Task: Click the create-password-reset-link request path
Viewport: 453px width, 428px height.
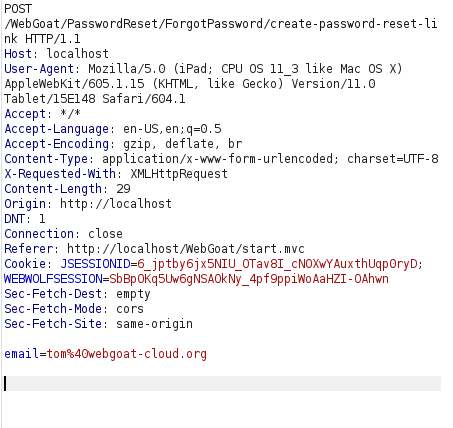Action: click(220, 31)
